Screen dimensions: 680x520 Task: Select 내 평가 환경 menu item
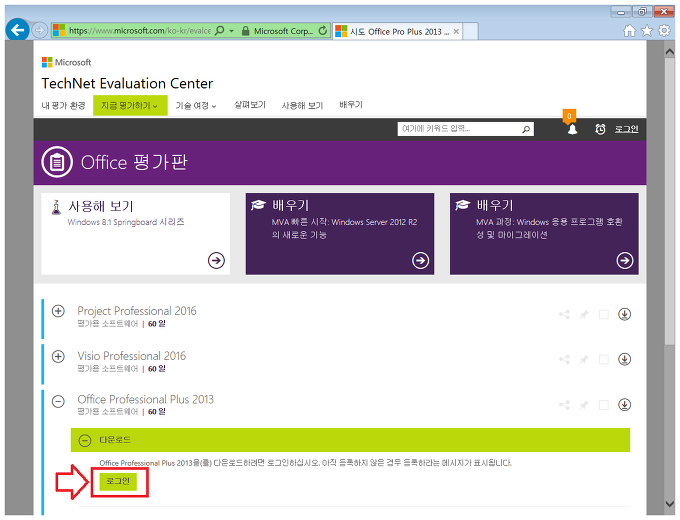tap(63, 105)
